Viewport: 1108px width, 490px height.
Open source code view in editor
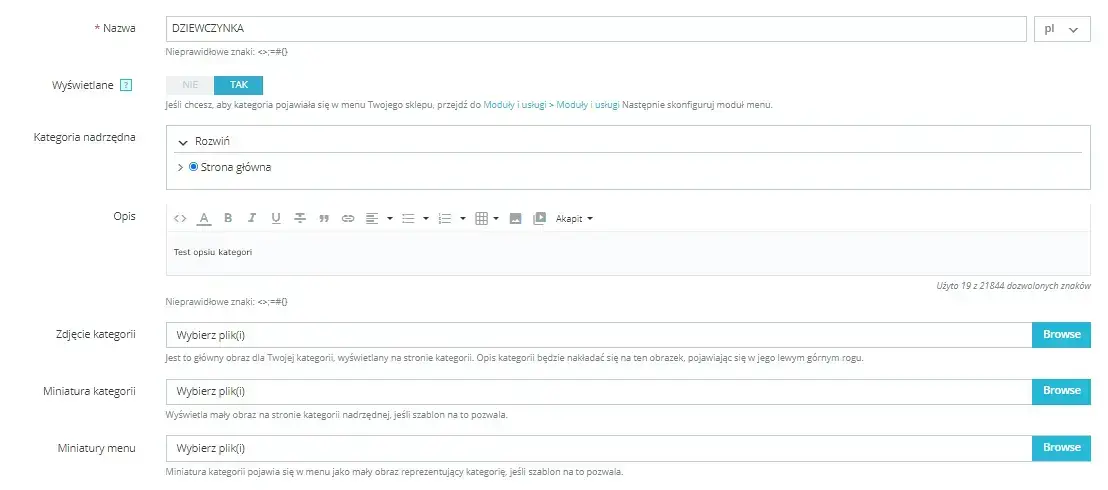click(180, 218)
